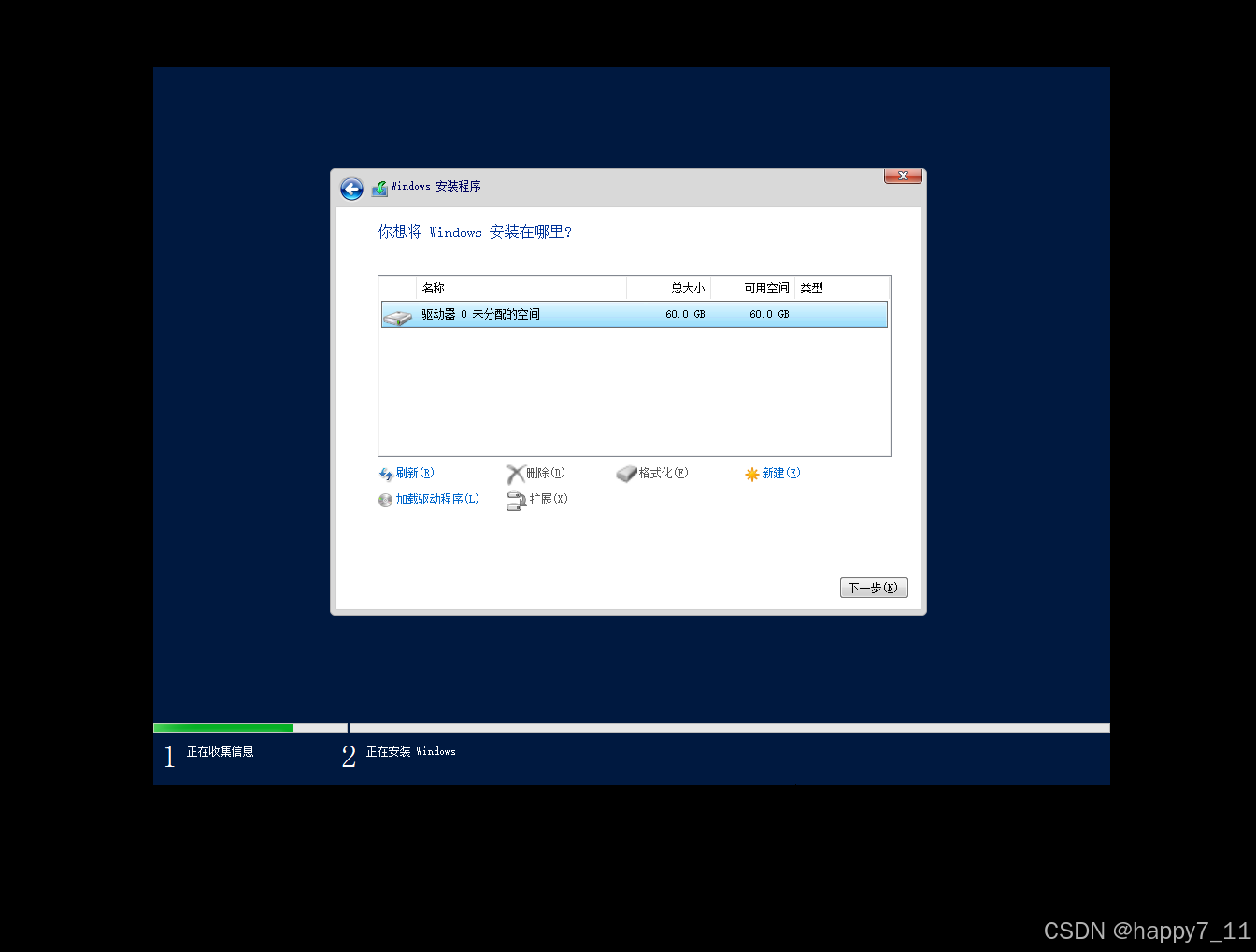Screen dimensions: 1256x952
Task: Choose the 格式化(F) option
Action: [x=664, y=474]
